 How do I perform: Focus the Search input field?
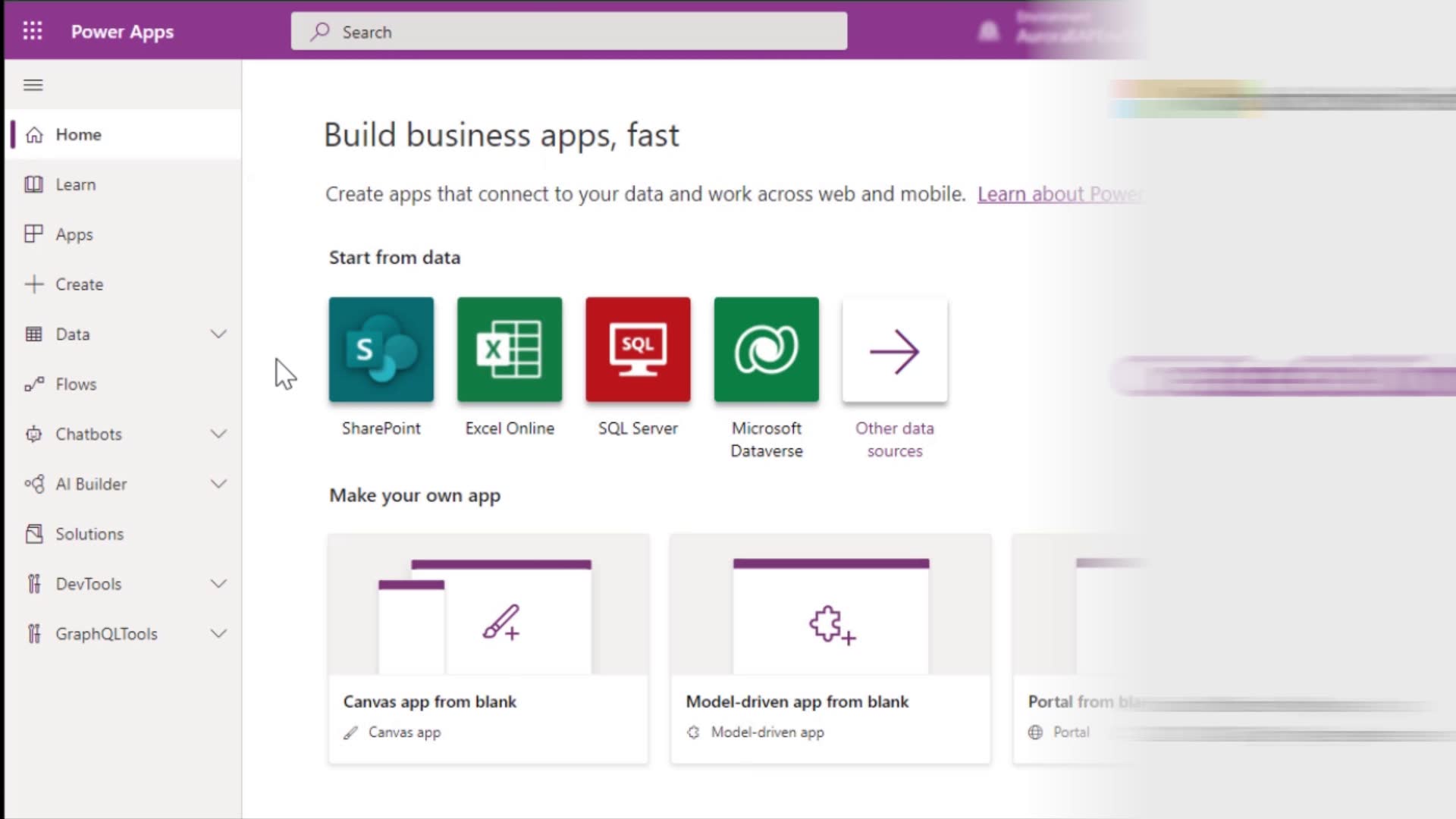pos(569,31)
